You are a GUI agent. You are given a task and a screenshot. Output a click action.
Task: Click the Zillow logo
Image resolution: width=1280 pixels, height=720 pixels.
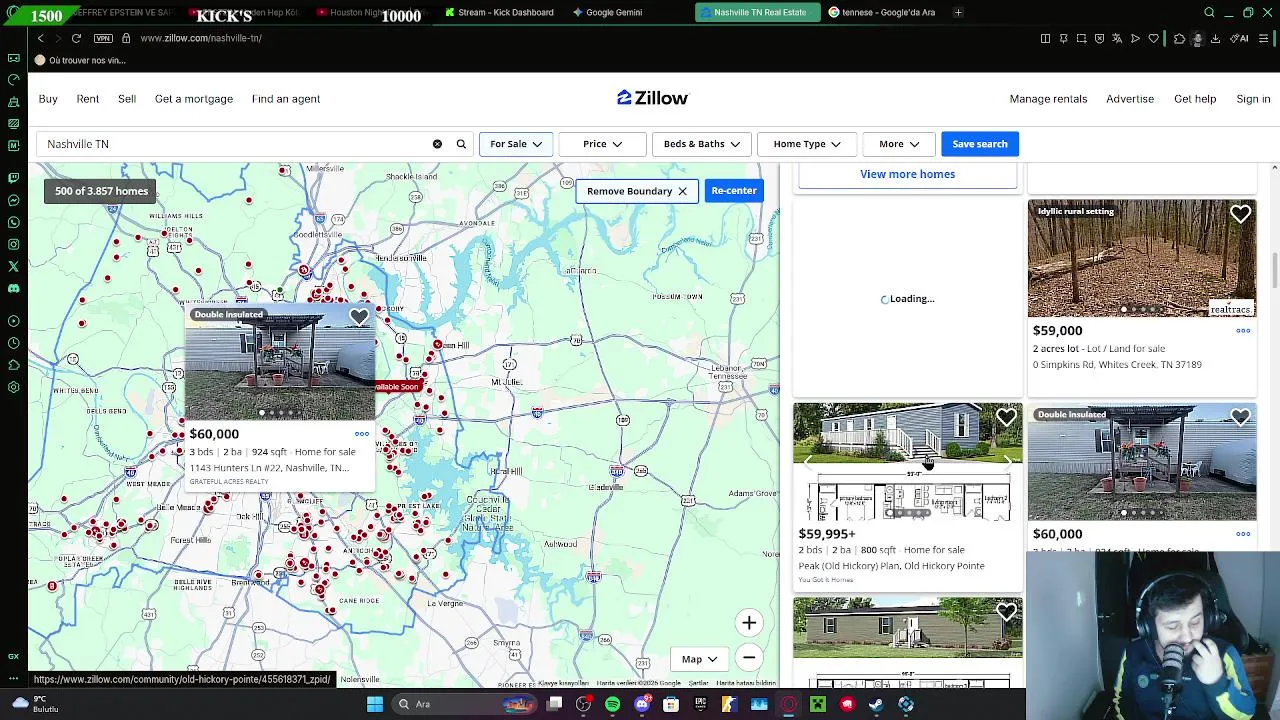[652, 98]
